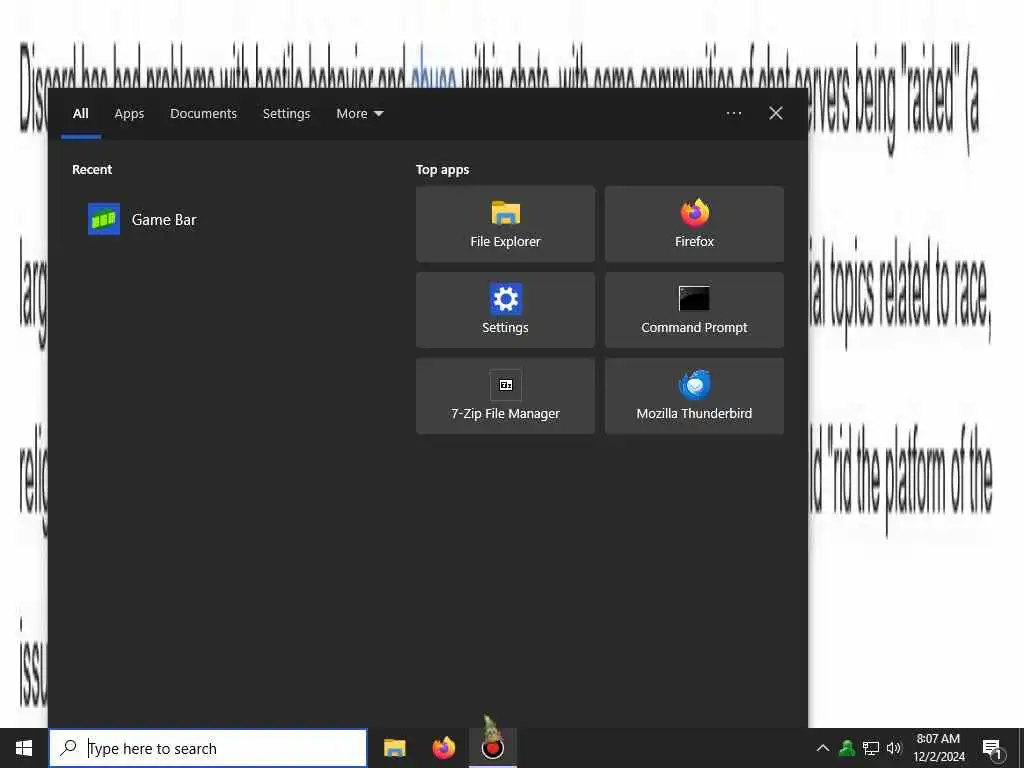Click the active red-circle taskbar app
Viewport: 1024px width, 768px height.
492,748
